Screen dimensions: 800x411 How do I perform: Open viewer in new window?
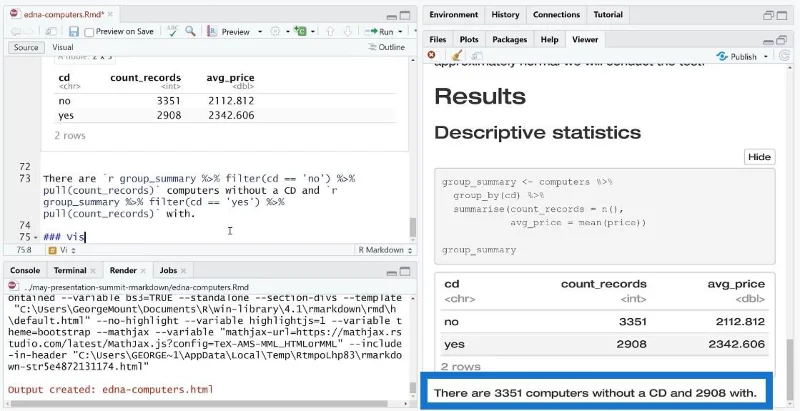[x=477, y=56]
